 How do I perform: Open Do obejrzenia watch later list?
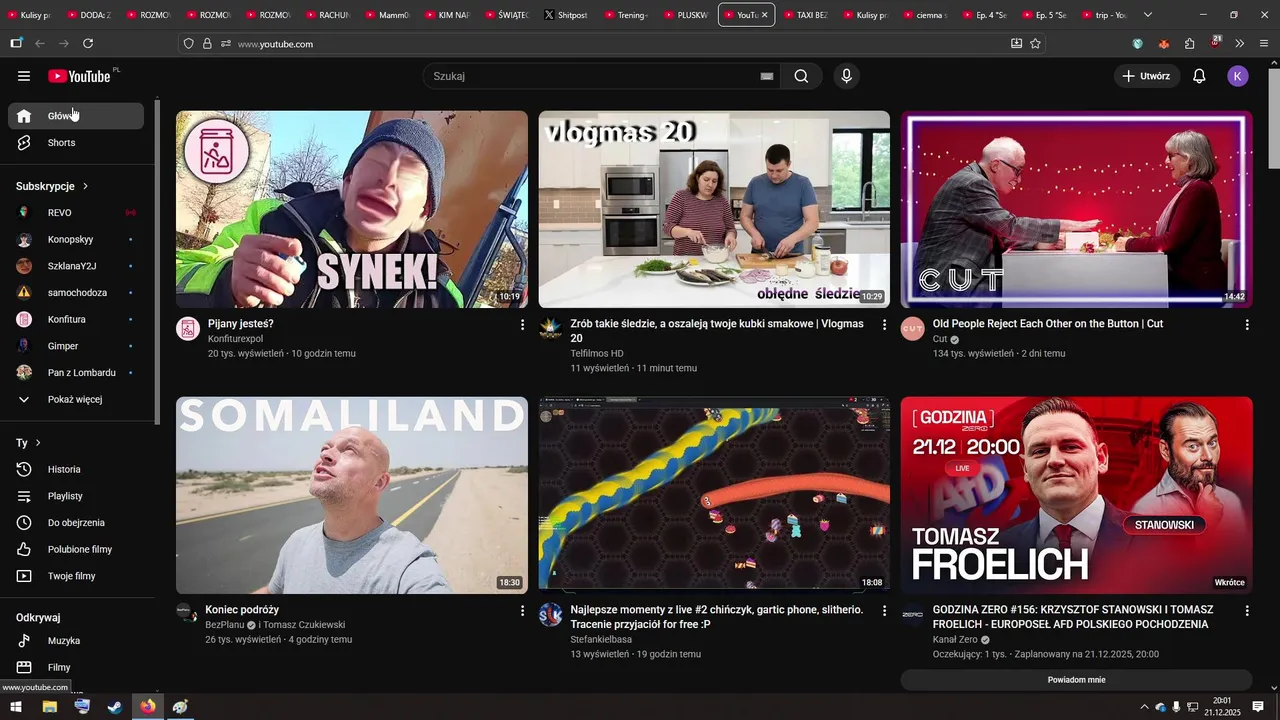(x=76, y=523)
